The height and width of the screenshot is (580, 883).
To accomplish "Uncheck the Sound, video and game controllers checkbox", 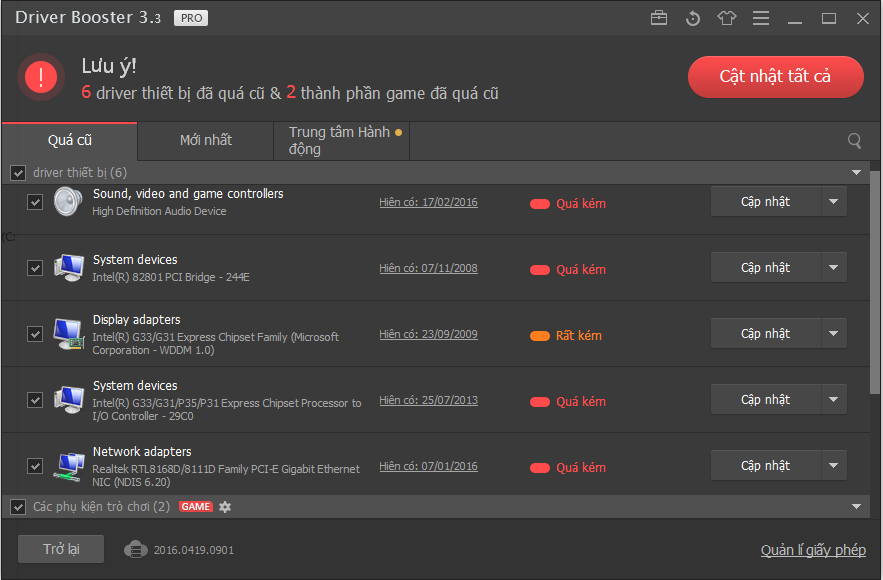I will pyautogui.click(x=35, y=202).
